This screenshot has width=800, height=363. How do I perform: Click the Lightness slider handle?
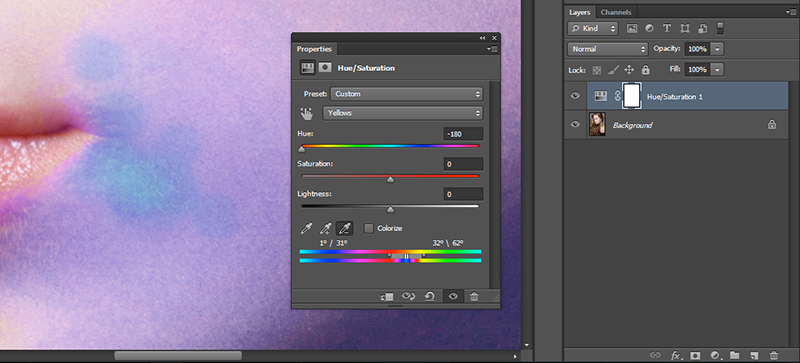pos(390,210)
